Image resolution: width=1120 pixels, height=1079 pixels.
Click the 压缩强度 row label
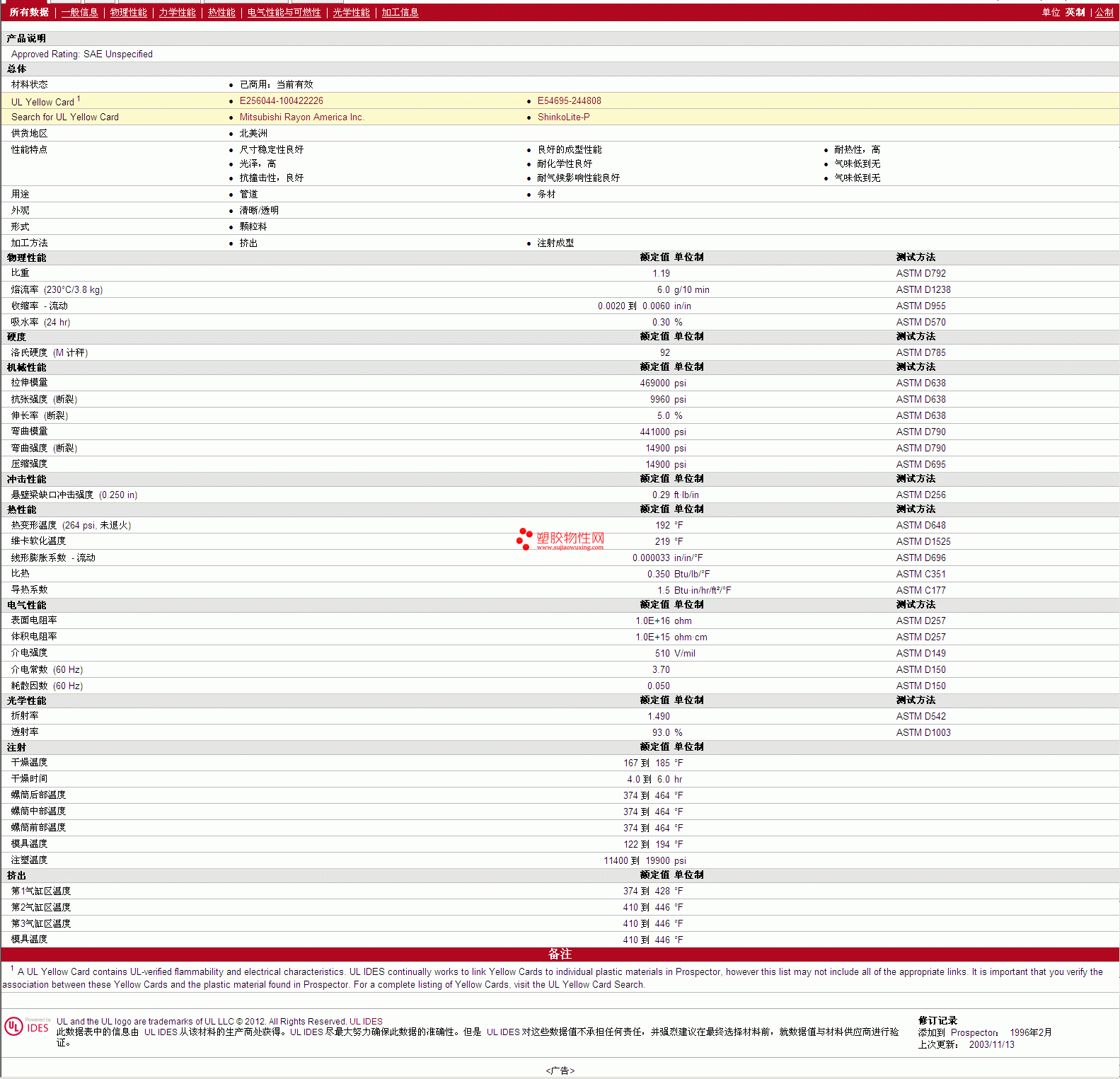pos(30,464)
